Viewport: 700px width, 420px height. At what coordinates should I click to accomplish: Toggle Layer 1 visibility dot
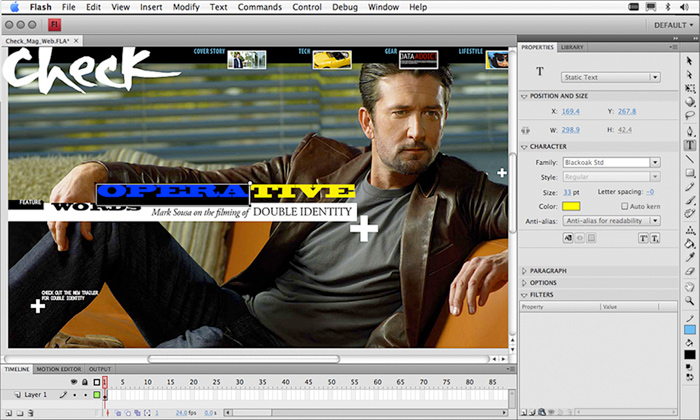[74, 395]
